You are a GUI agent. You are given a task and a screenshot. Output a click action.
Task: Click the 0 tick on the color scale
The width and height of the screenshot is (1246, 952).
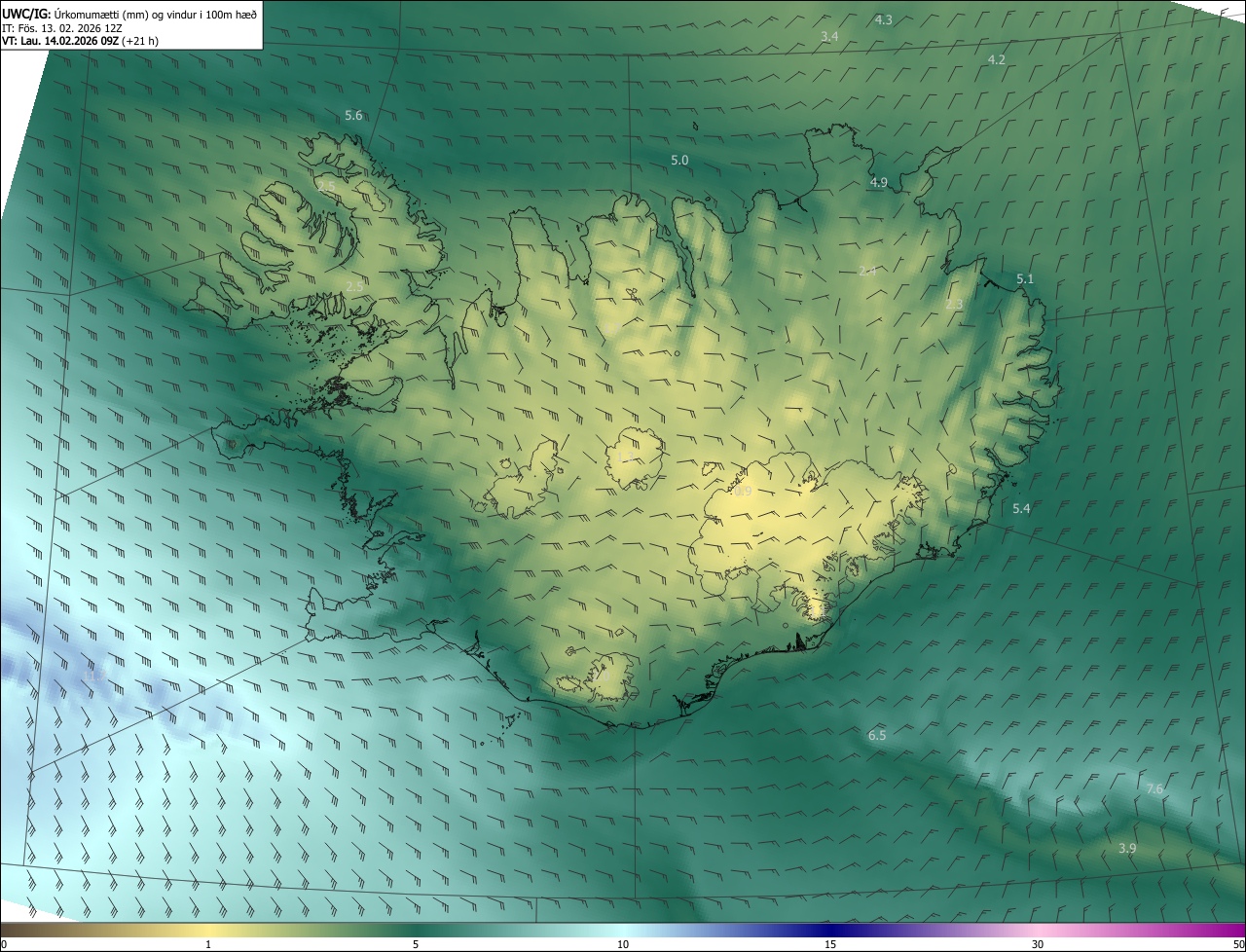click(4, 944)
